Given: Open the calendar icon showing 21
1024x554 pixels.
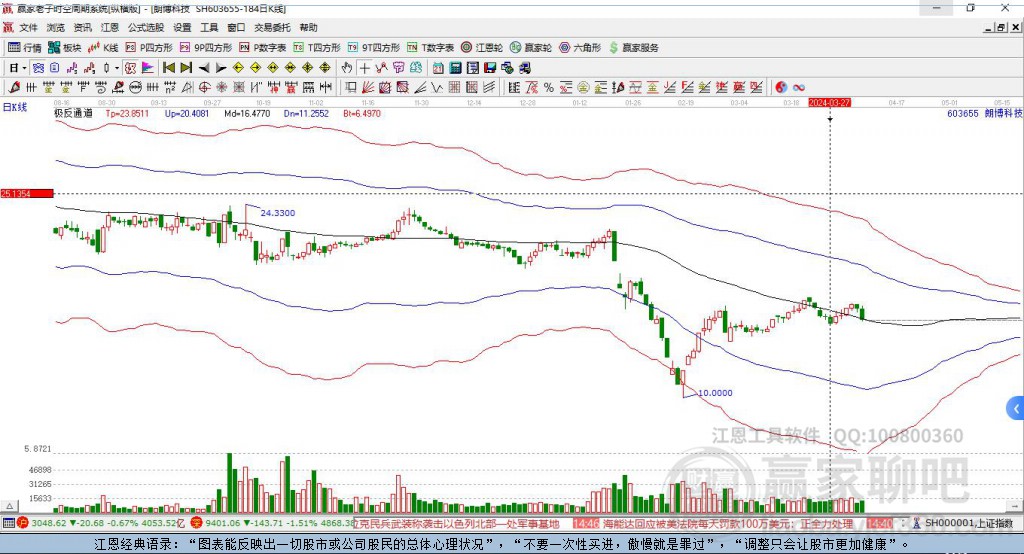Looking at the screenshot, I should click(438, 68).
